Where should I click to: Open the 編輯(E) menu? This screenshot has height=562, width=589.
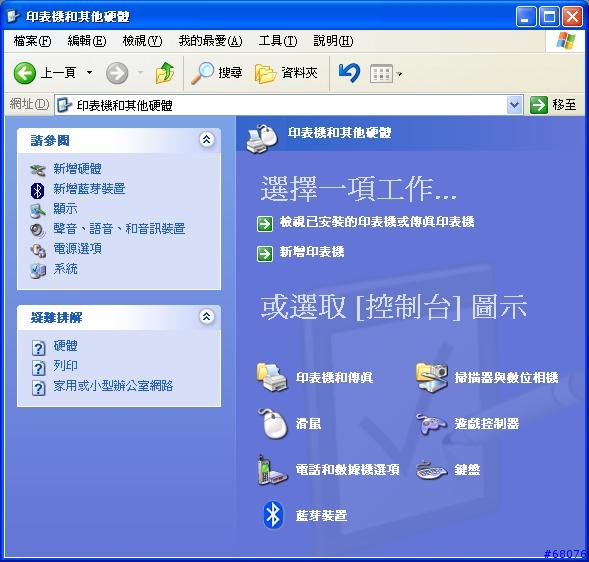click(x=87, y=41)
